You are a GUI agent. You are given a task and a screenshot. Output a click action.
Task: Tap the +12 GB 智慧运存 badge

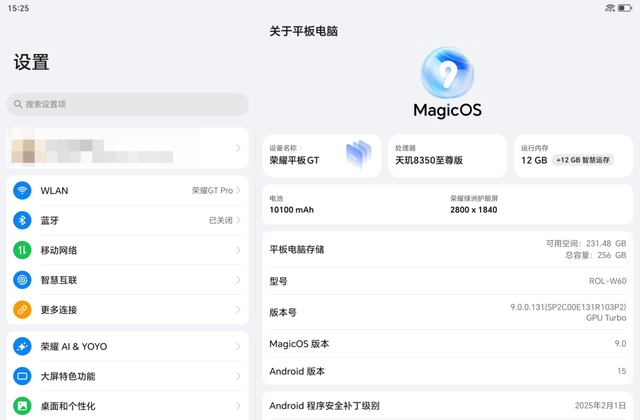tap(583, 160)
